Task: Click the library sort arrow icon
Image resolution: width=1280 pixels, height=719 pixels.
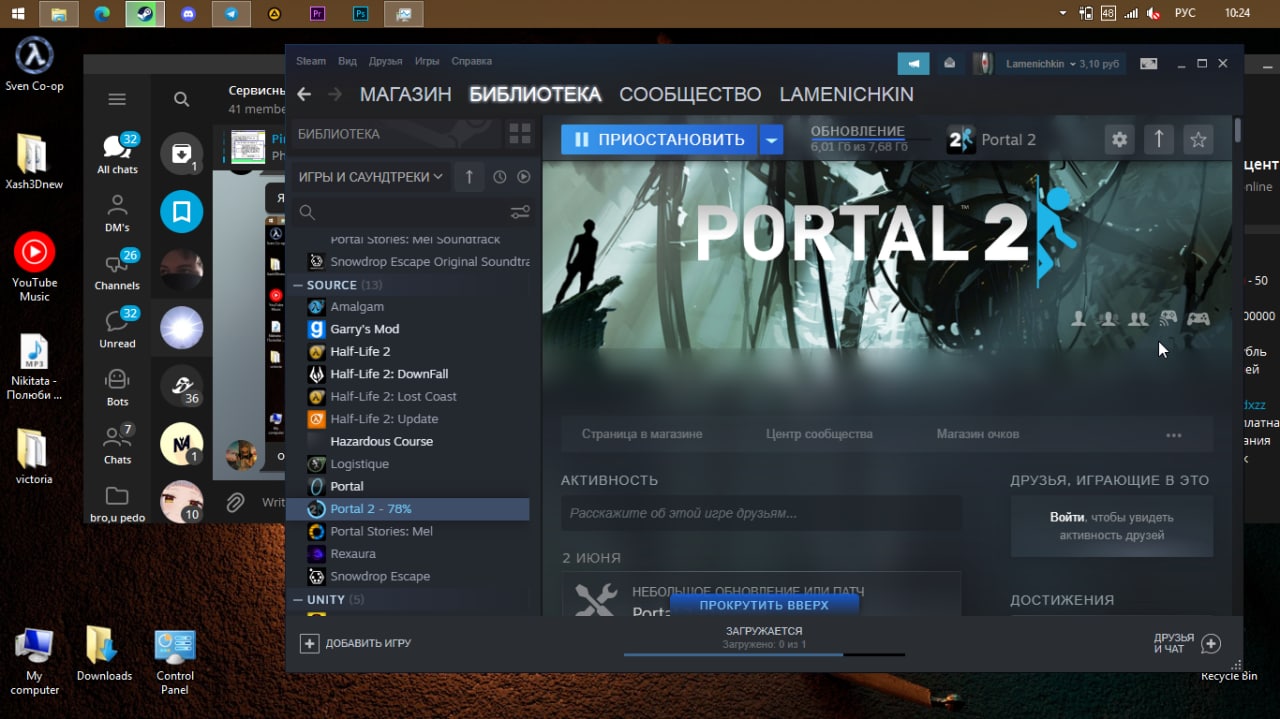Action: point(469,177)
